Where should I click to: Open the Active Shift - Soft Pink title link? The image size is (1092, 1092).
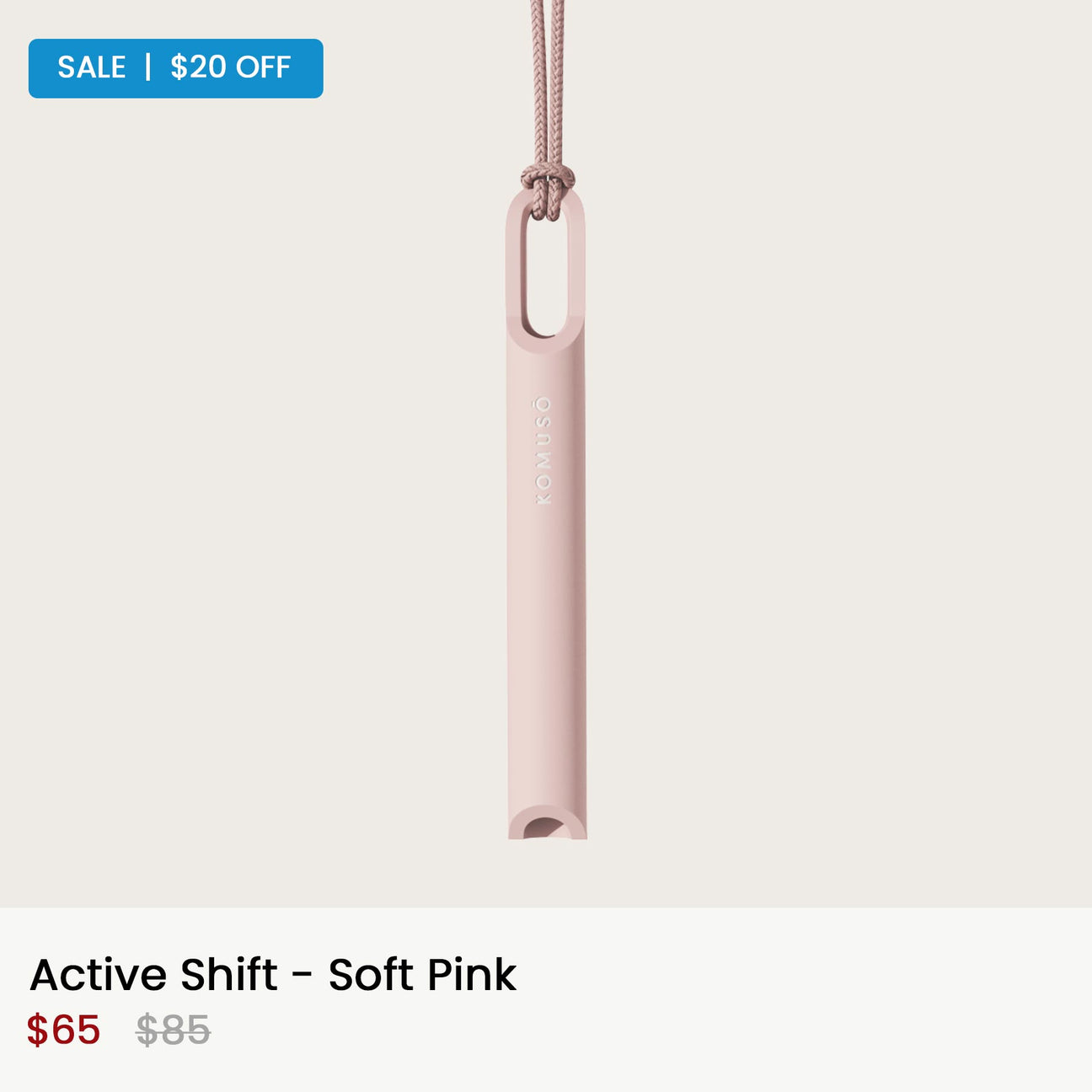[x=272, y=975]
